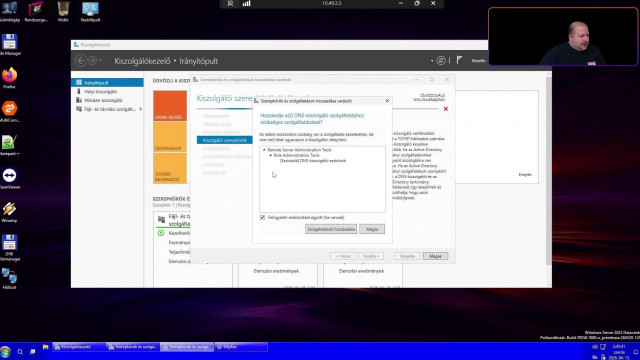Open the notification bell in system tray
This screenshot has width=640, height=360.
pos(636,351)
